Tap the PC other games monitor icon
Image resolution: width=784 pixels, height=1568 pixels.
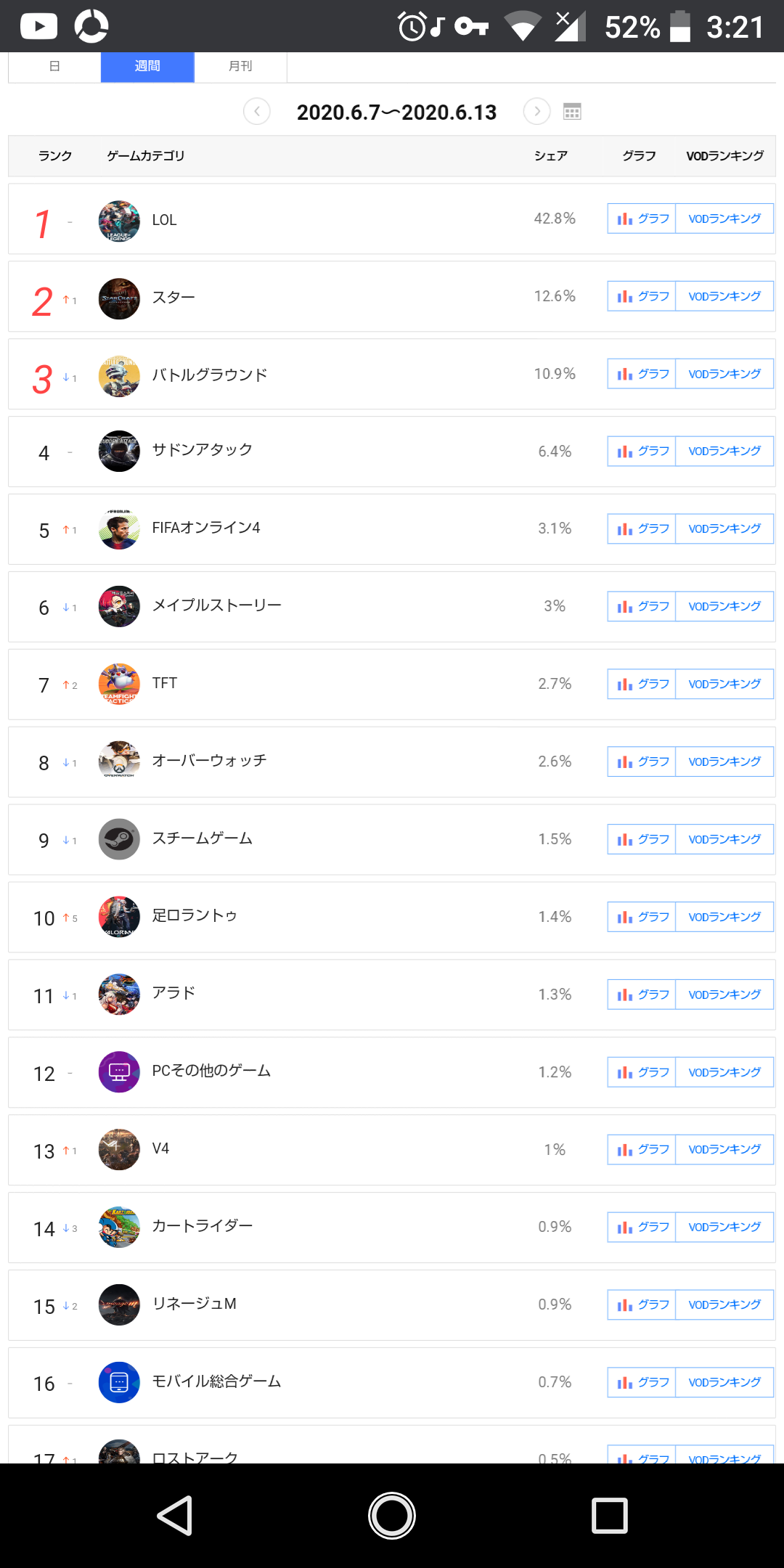click(119, 1072)
